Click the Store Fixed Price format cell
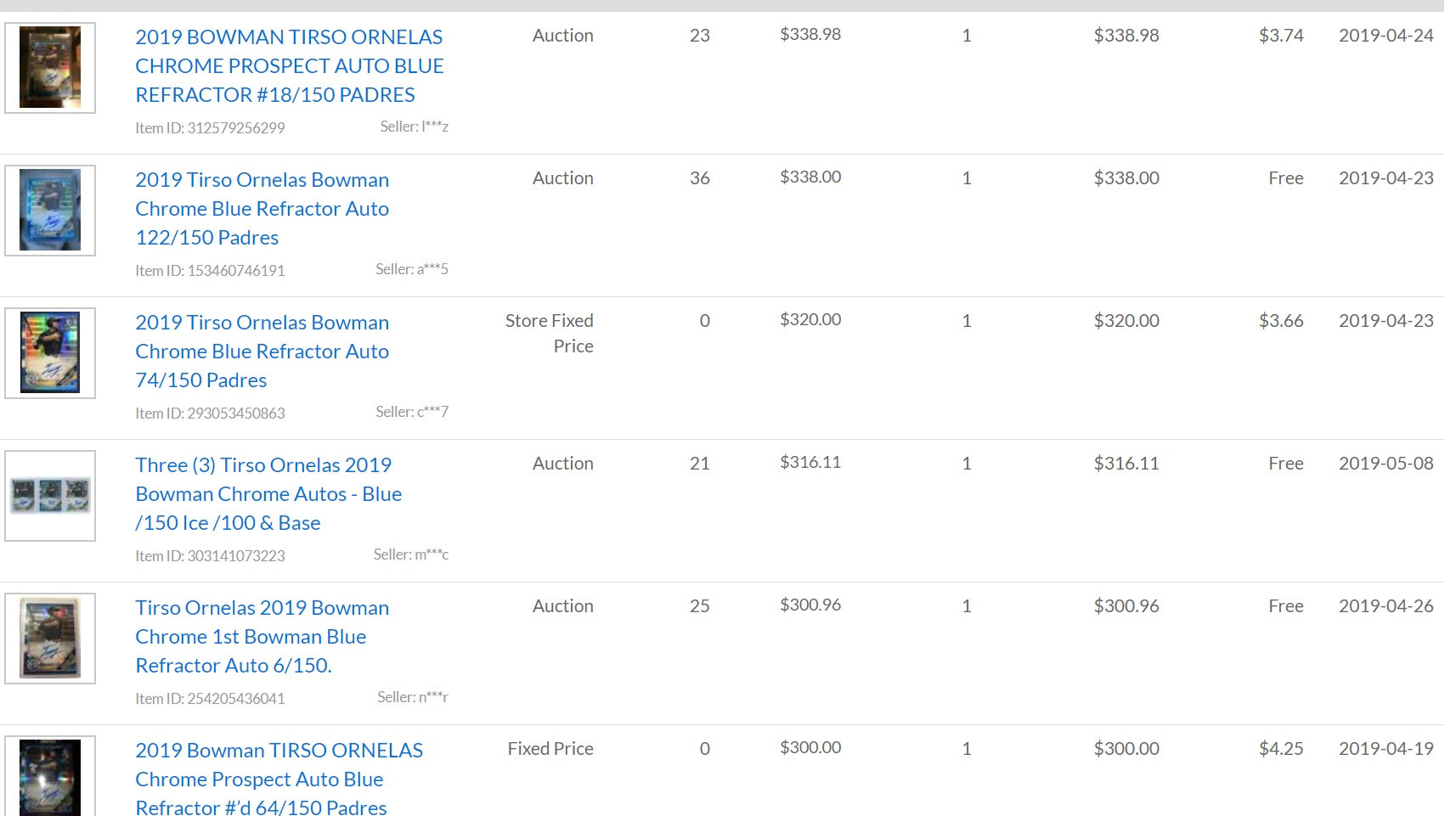 (x=550, y=333)
